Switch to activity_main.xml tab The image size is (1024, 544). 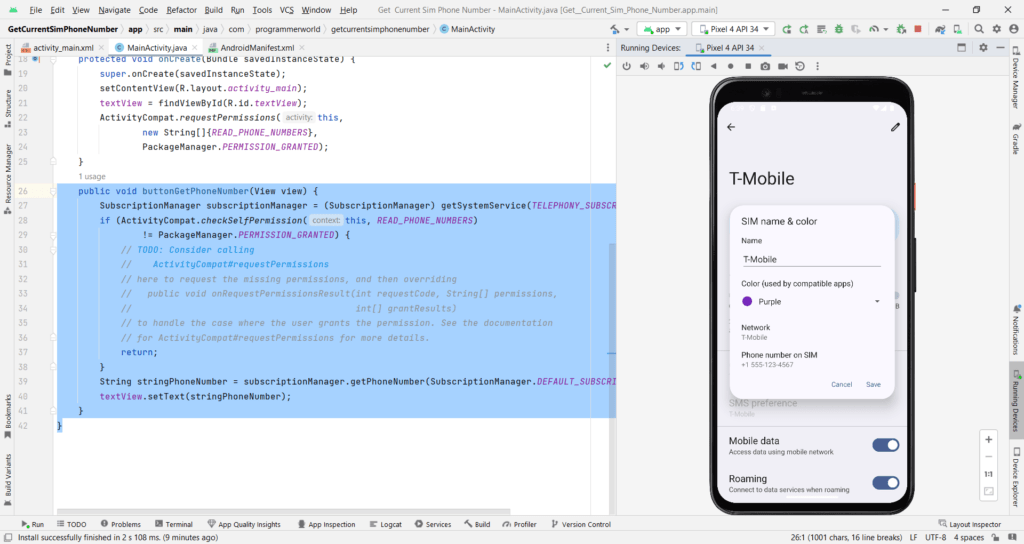[x=63, y=48]
